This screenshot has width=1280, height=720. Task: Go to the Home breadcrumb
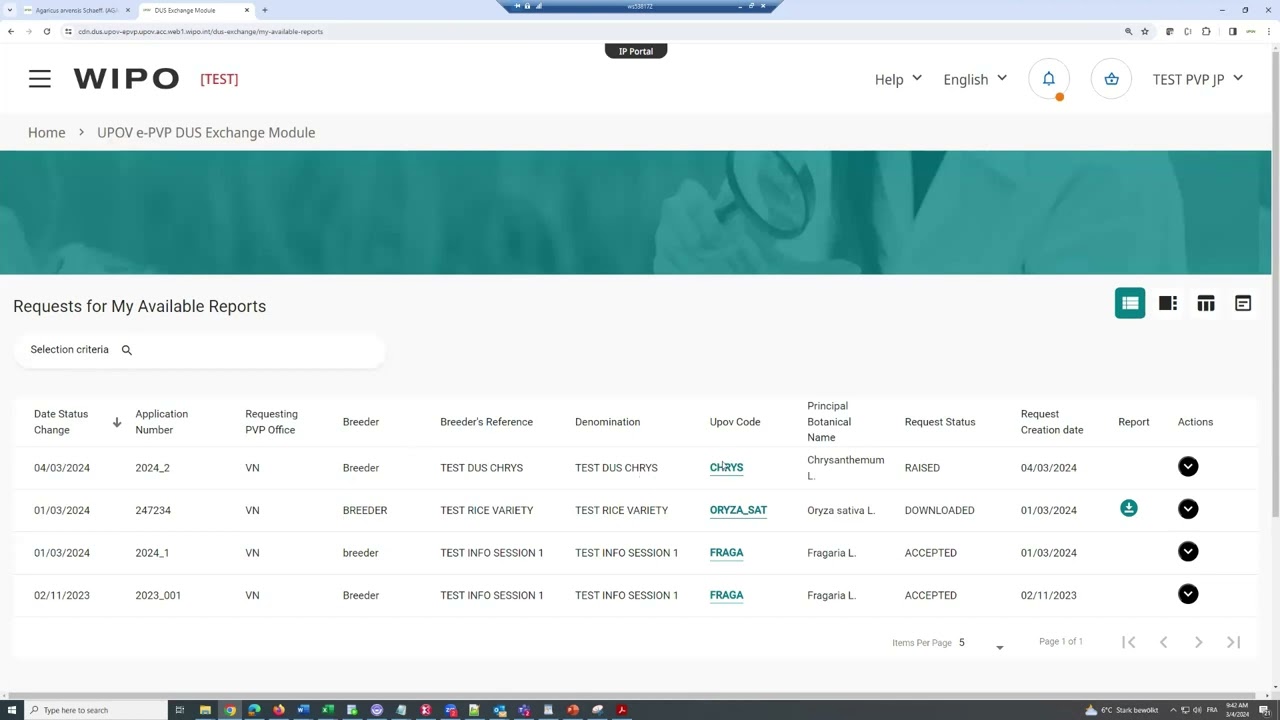[x=46, y=132]
